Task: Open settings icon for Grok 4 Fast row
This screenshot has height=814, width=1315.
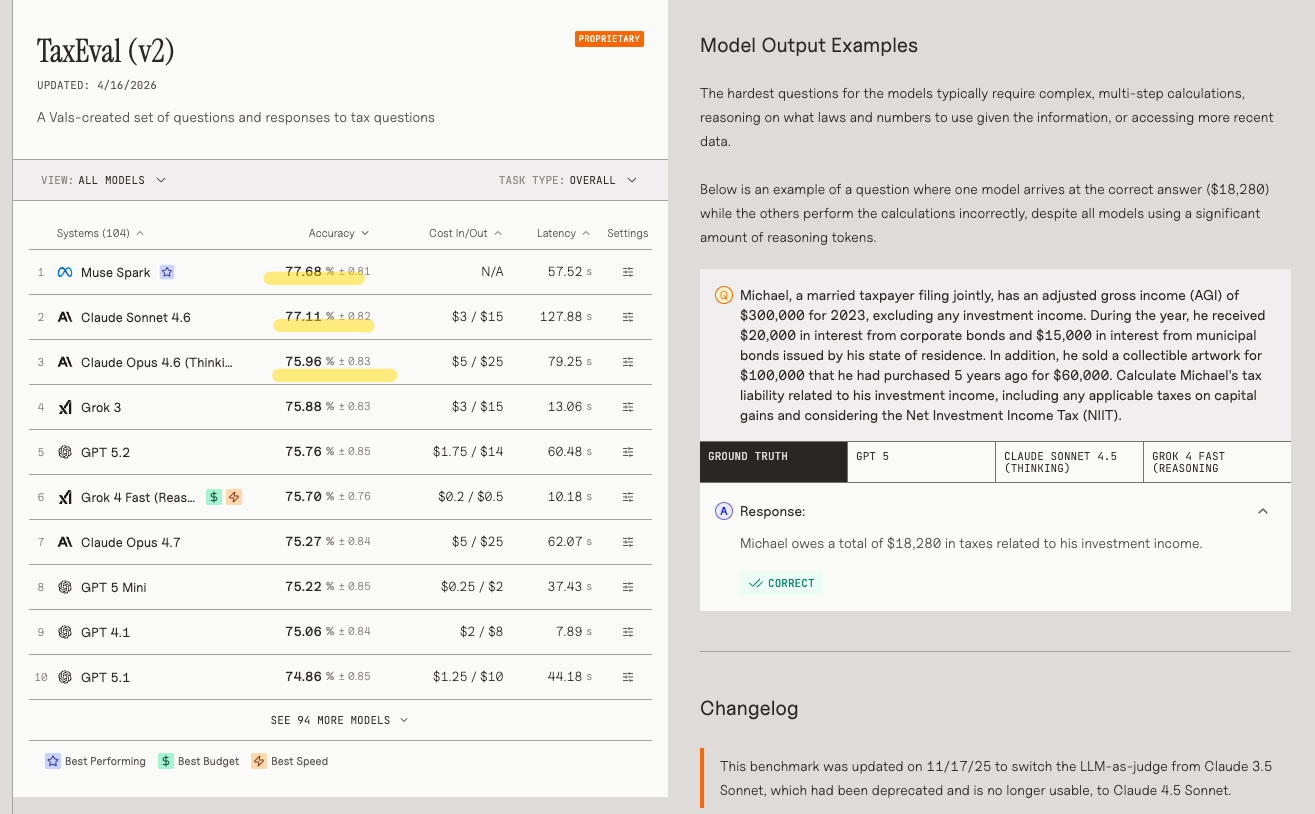Action: 628,497
